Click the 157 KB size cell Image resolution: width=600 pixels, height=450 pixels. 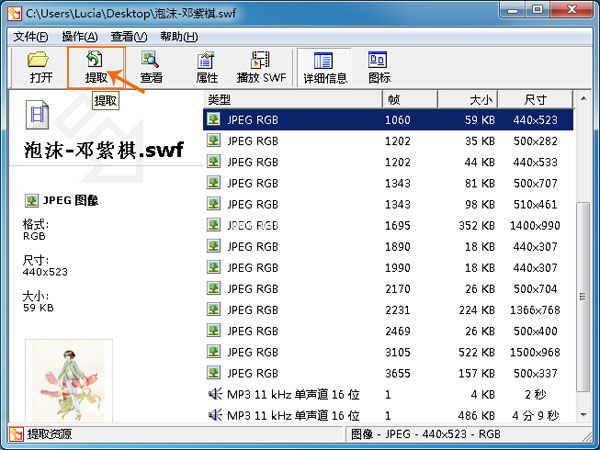click(477, 373)
